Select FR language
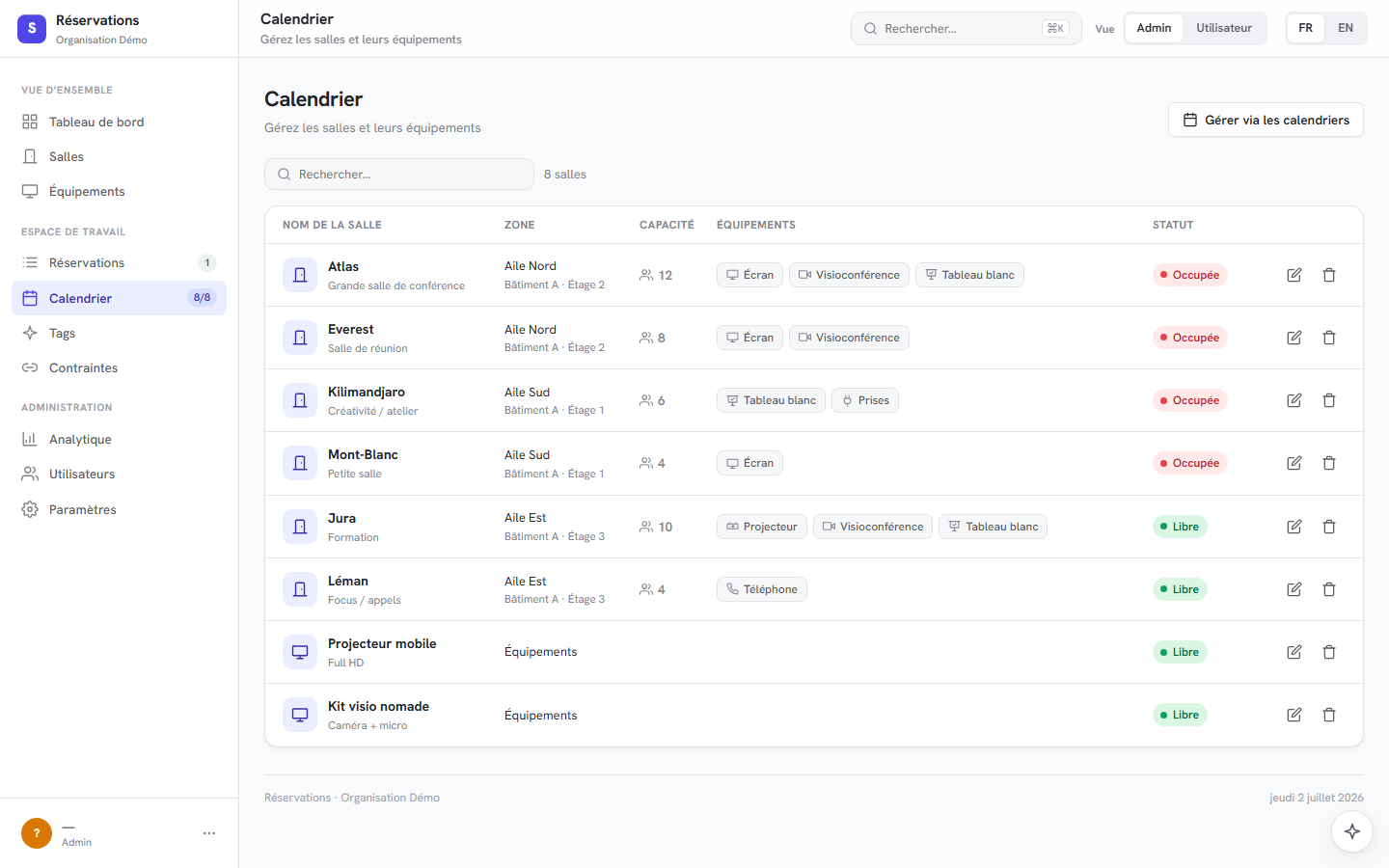This screenshot has height=868, width=1389. tap(1305, 28)
